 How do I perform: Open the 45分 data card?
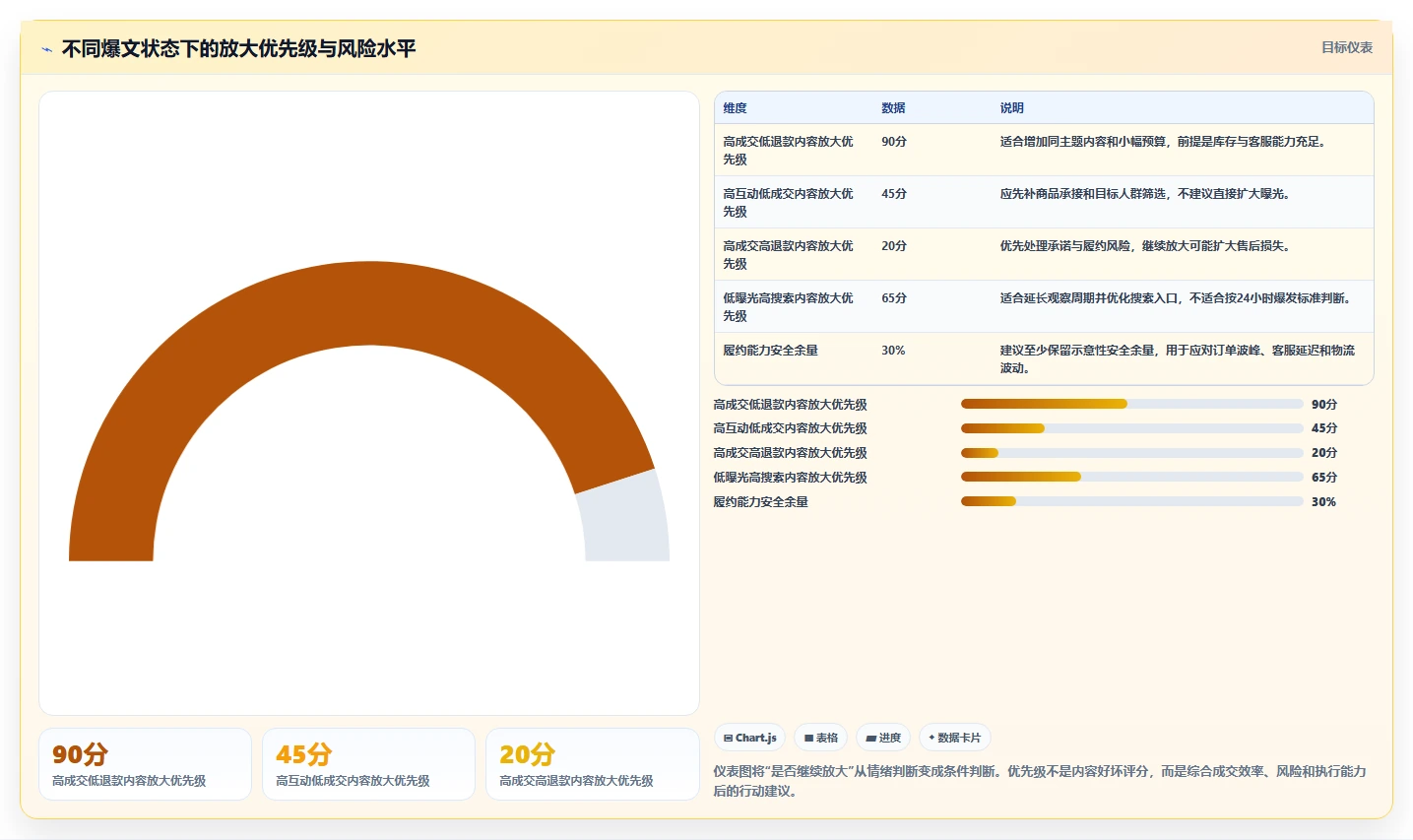[x=368, y=764]
